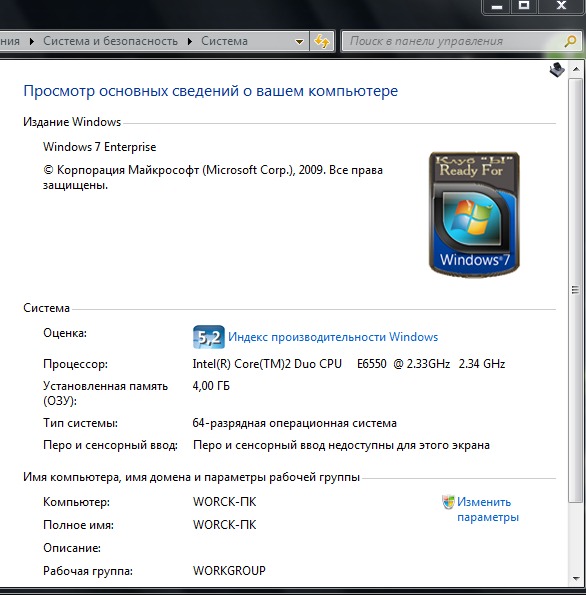Click the Оценка: label
This screenshot has width=586, height=595.
point(65,333)
